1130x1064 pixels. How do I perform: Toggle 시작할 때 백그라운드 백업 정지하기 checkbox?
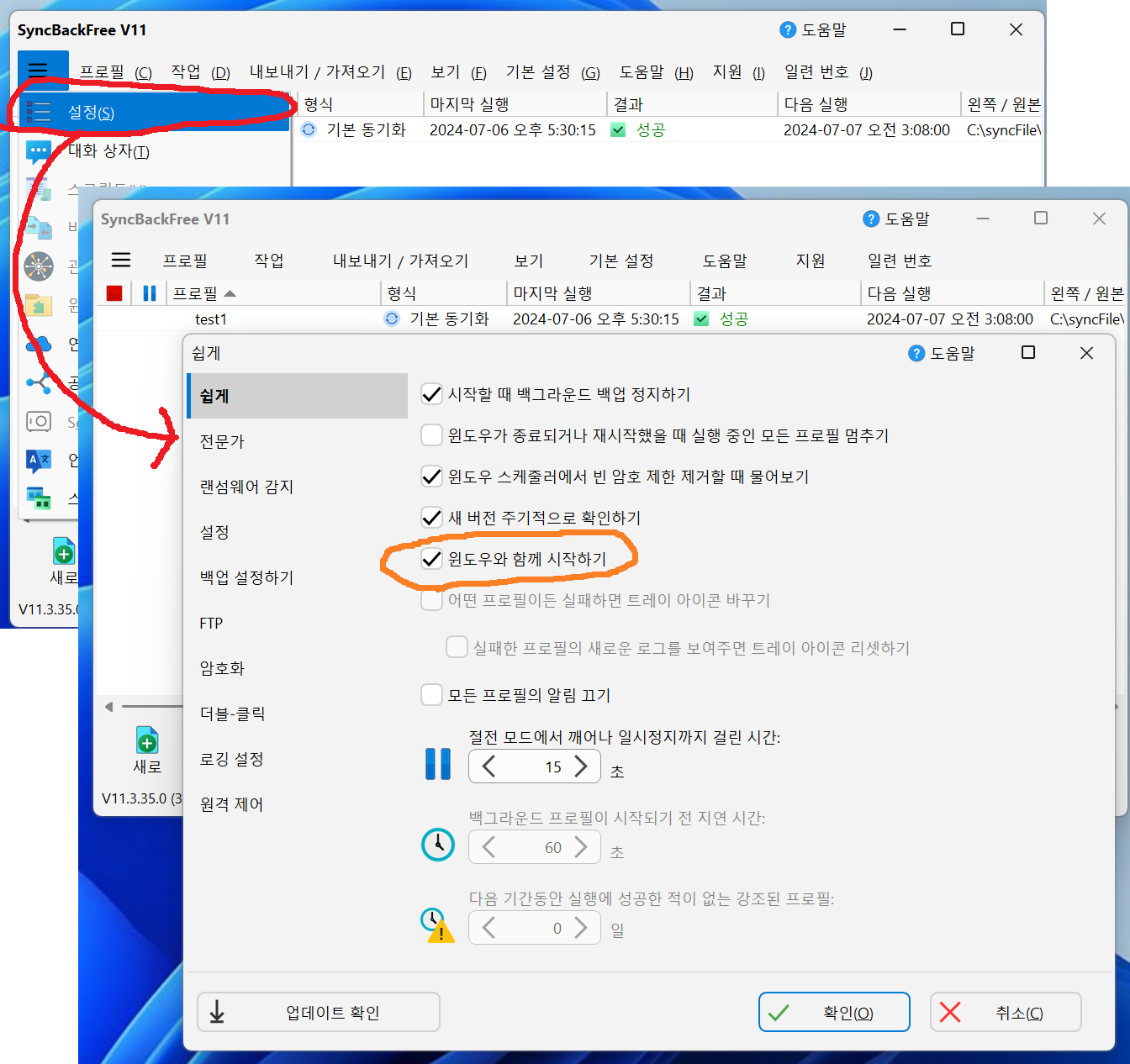point(431,394)
